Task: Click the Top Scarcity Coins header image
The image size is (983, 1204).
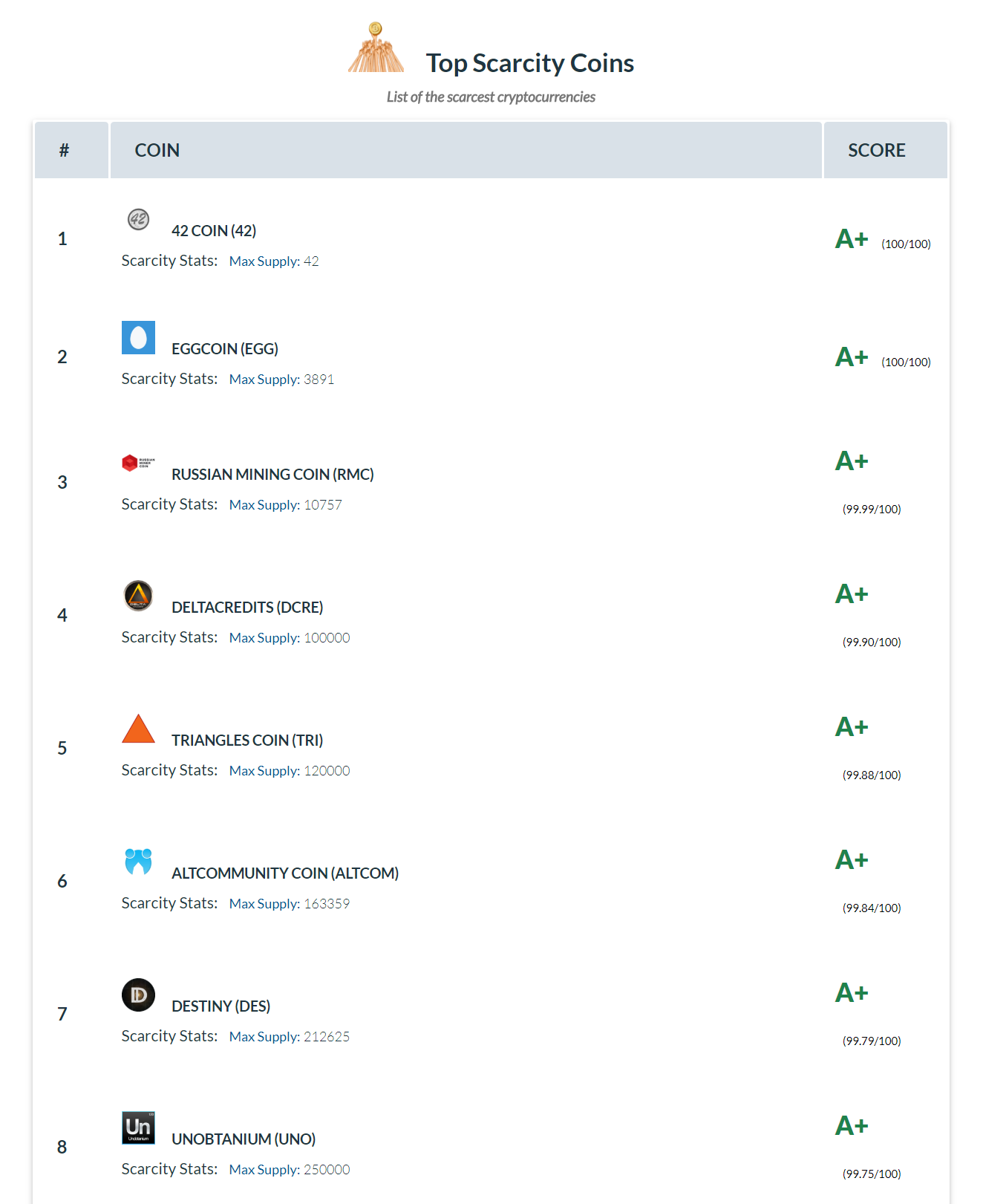Action: [x=376, y=47]
